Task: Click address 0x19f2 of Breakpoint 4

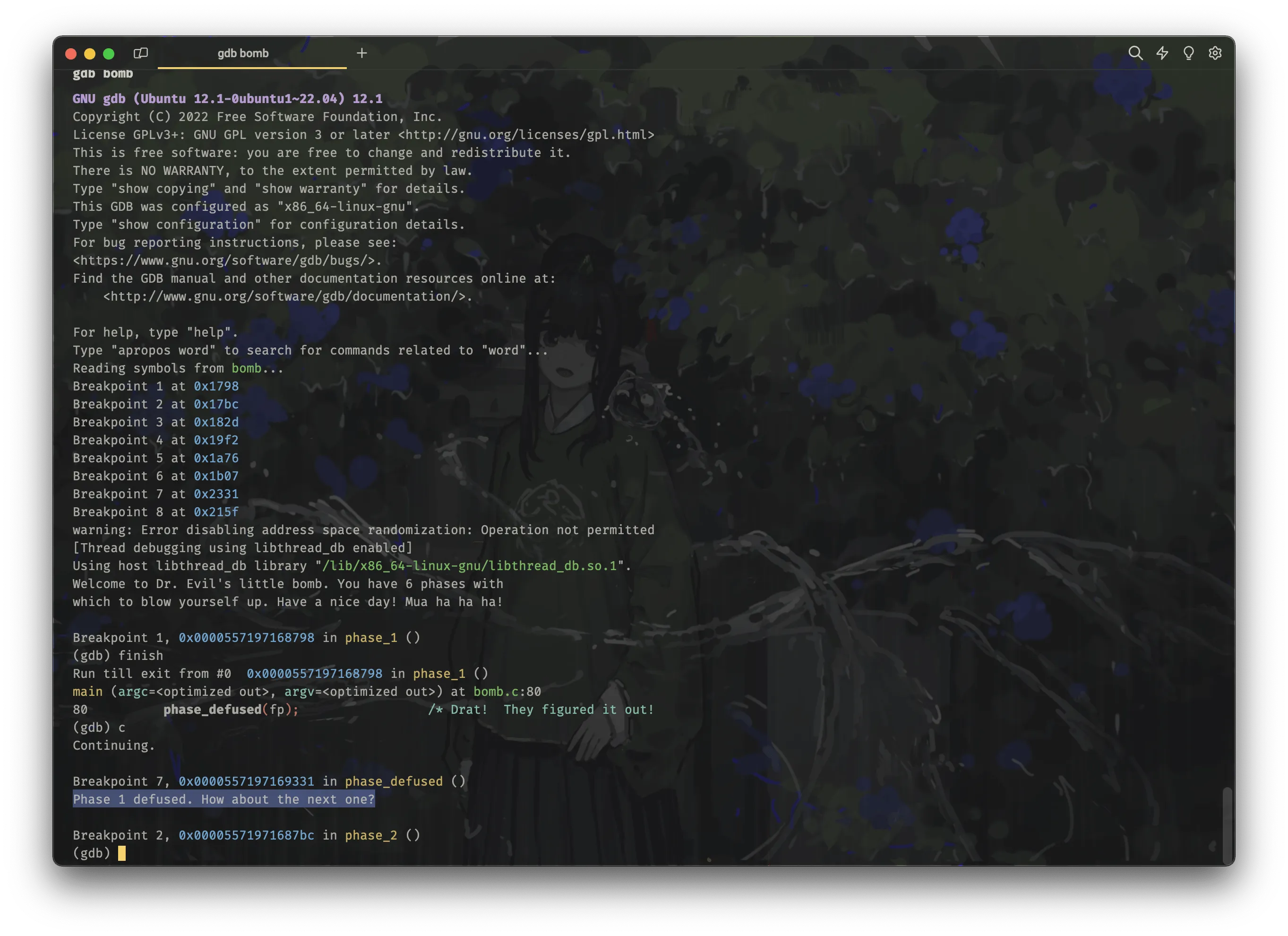Action: [x=216, y=440]
